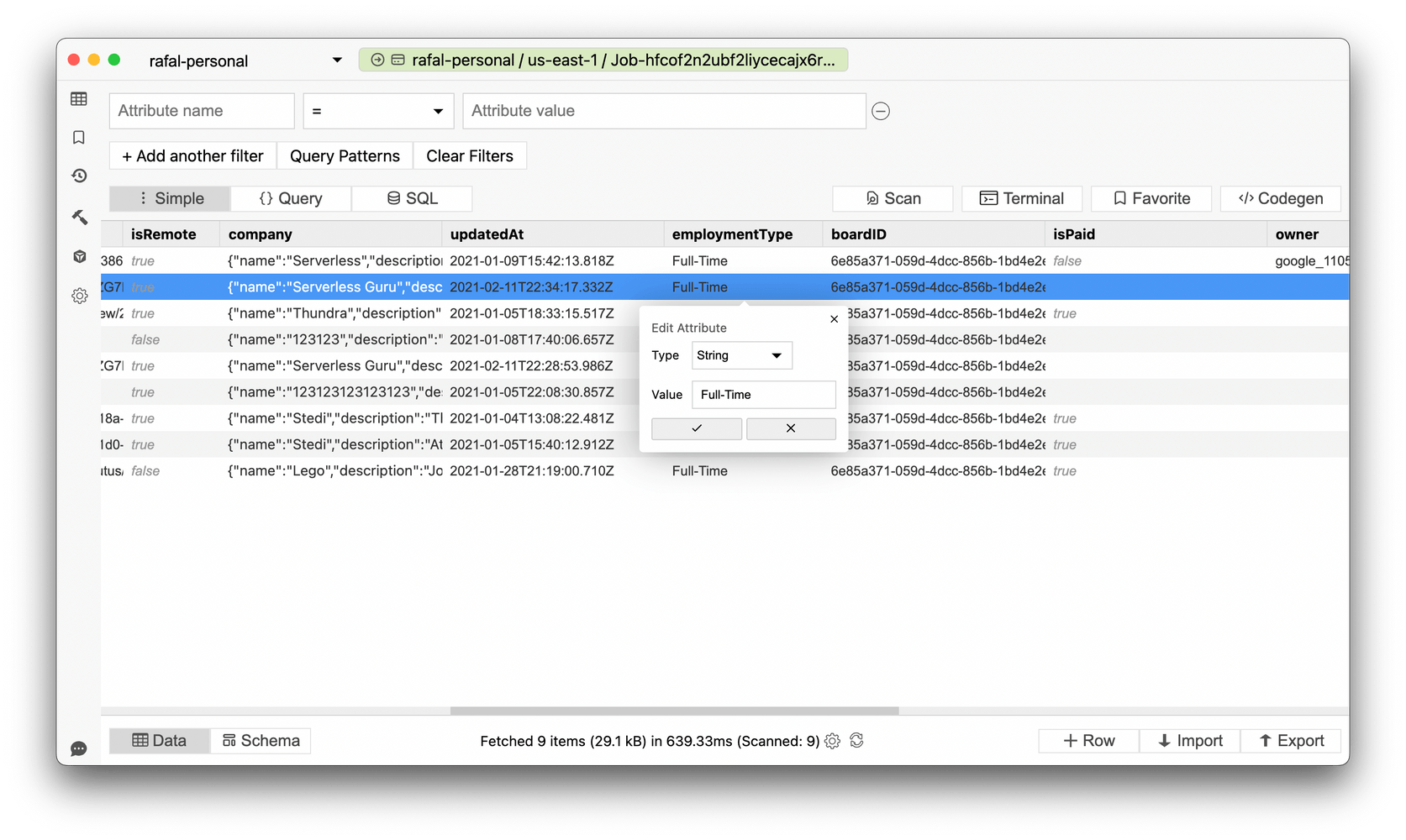Image resolution: width=1406 pixels, height=840 pixels.
Task: Click the refresh icon next to fetched items
Action: click(857, 740)
